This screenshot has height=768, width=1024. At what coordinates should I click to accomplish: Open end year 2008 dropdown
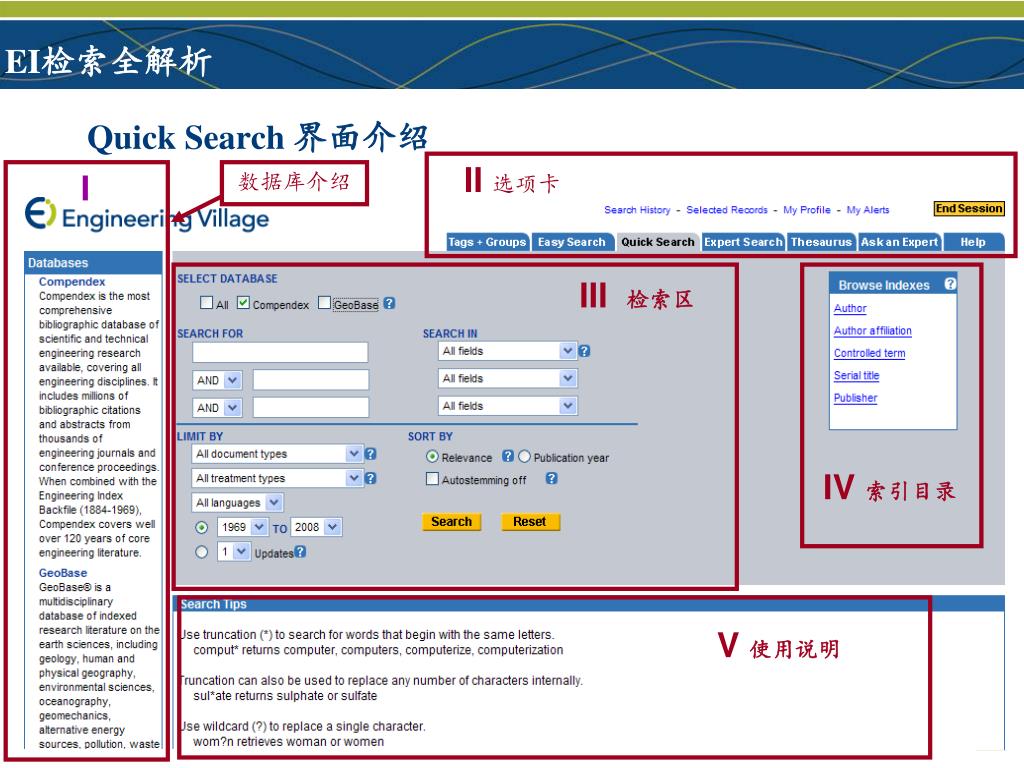tap(316, 526)
